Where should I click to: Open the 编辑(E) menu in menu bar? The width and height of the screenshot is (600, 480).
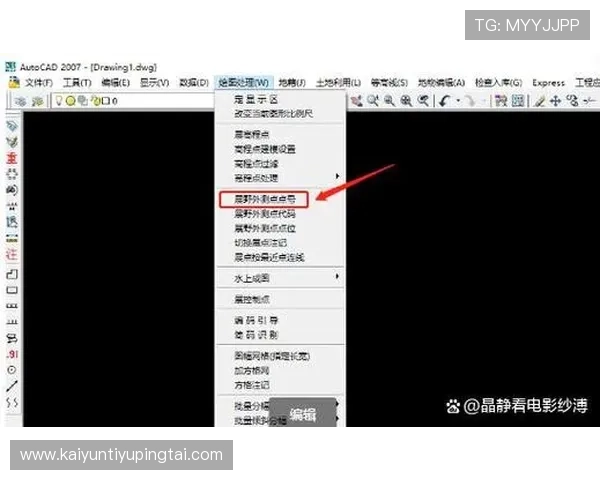coord(116,83)
